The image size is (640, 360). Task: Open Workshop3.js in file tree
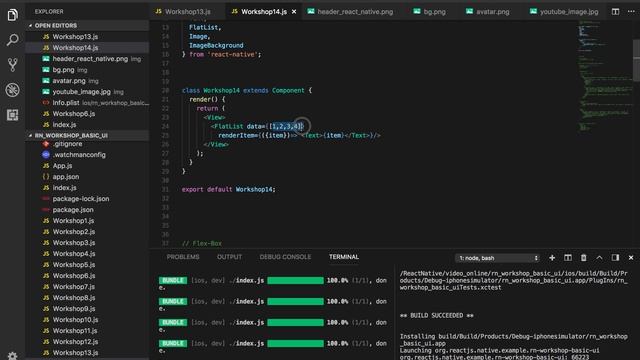(x=87, y=243)
